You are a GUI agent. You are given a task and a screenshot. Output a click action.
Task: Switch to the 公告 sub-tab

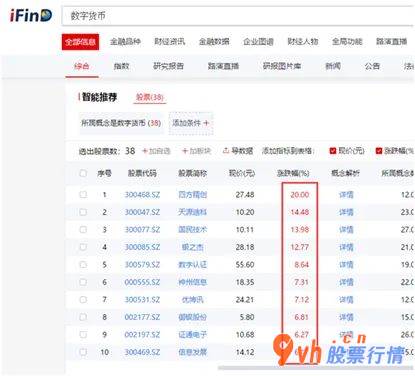(372, 66)
